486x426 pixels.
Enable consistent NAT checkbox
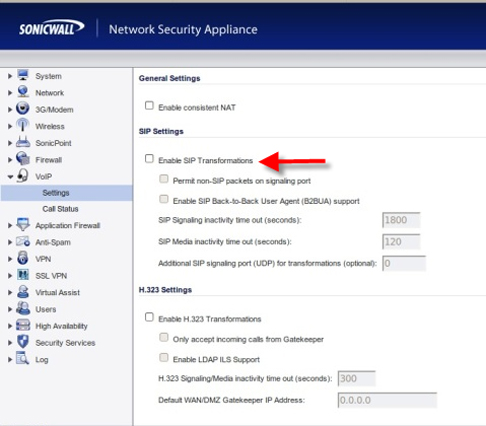coord(149,106)
